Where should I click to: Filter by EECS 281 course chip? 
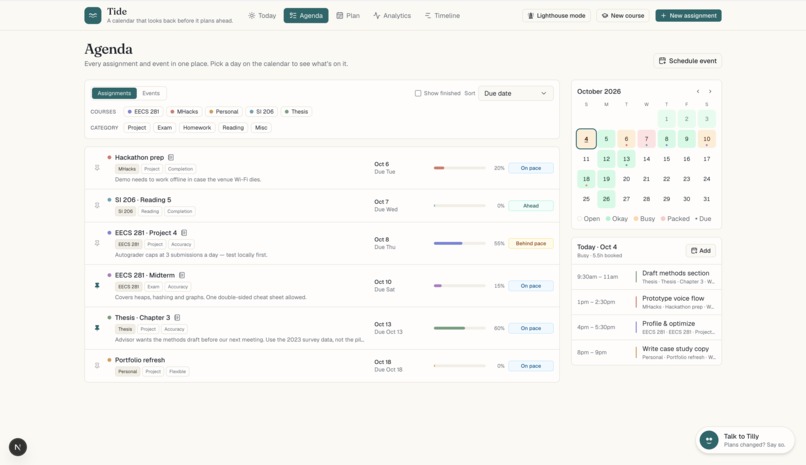143,111
